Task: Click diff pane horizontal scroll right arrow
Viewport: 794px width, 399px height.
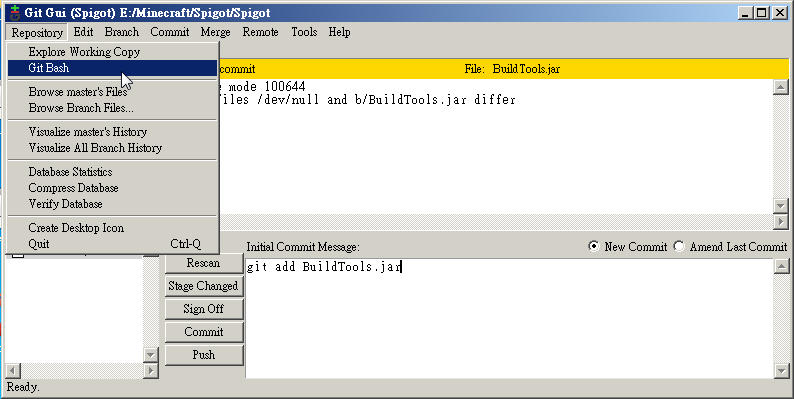Action: pos(780,221)
